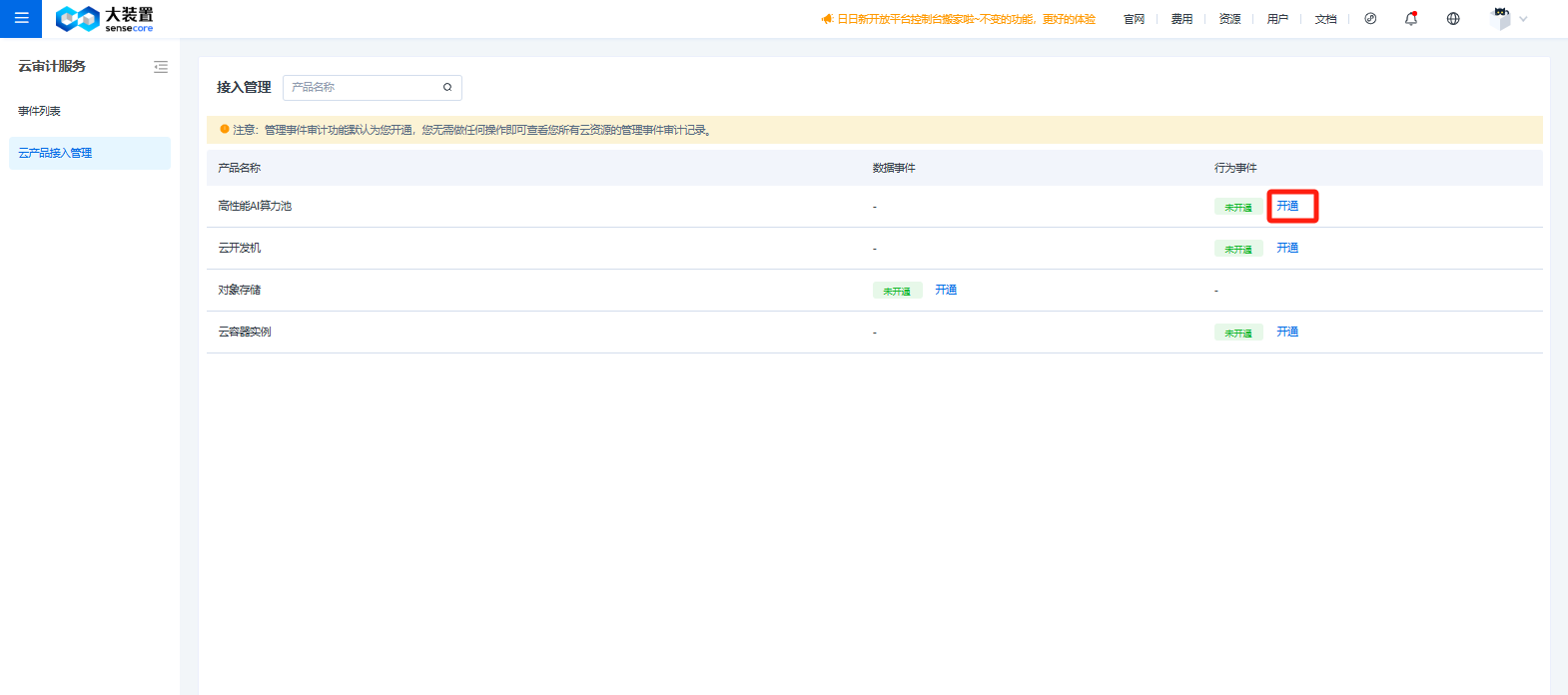Open 资源 in the top navigation
The width and height of the screenshot is (1568, 695).
(1229, 19)
